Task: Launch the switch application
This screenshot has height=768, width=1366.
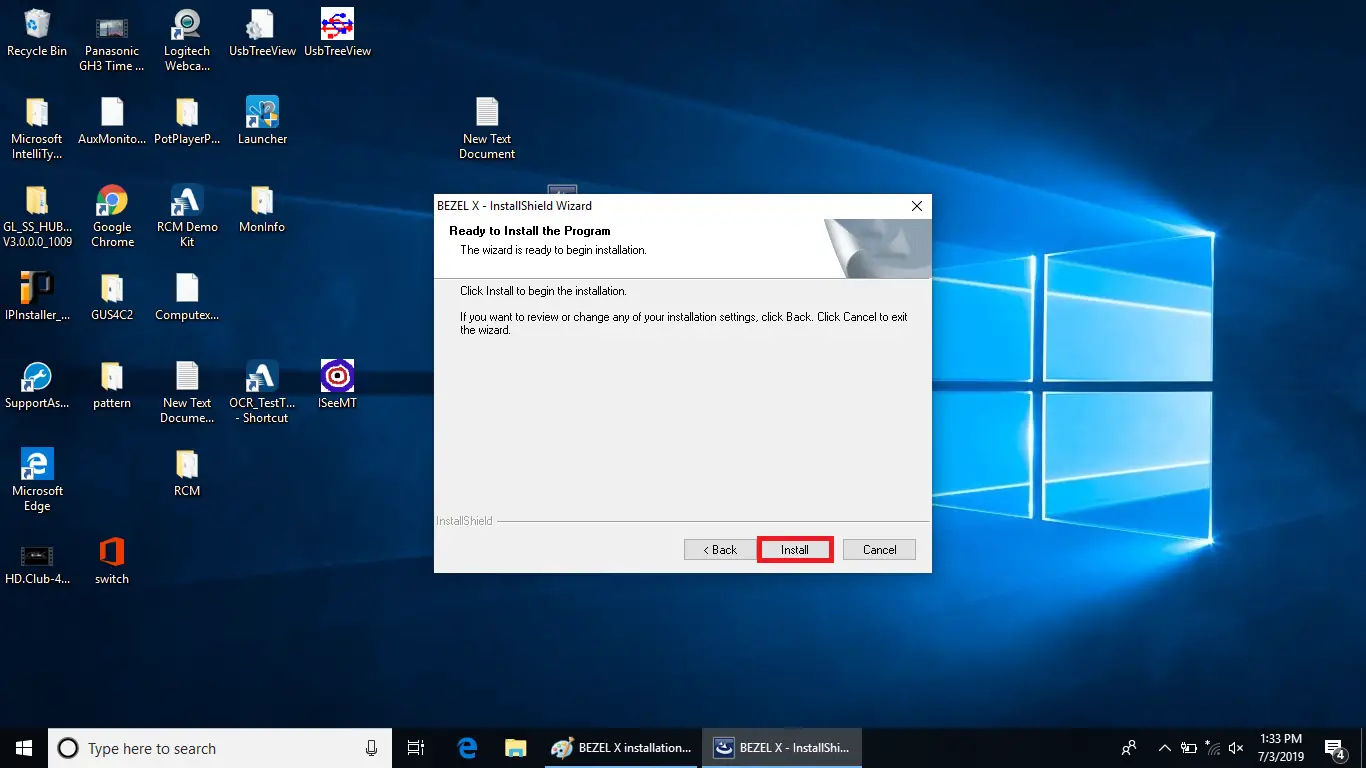Action: [111, 553]
